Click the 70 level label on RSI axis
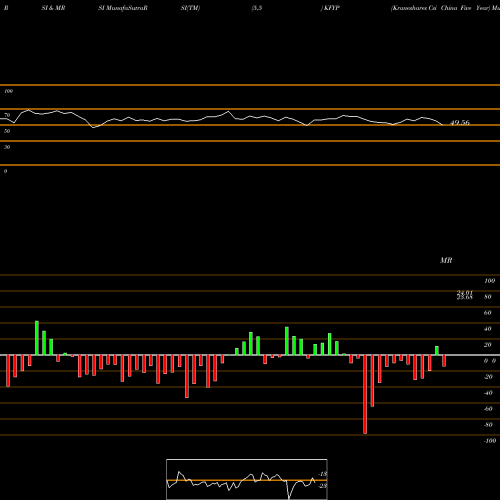This screenshot has height=500, width=500. tap(7, 115)
